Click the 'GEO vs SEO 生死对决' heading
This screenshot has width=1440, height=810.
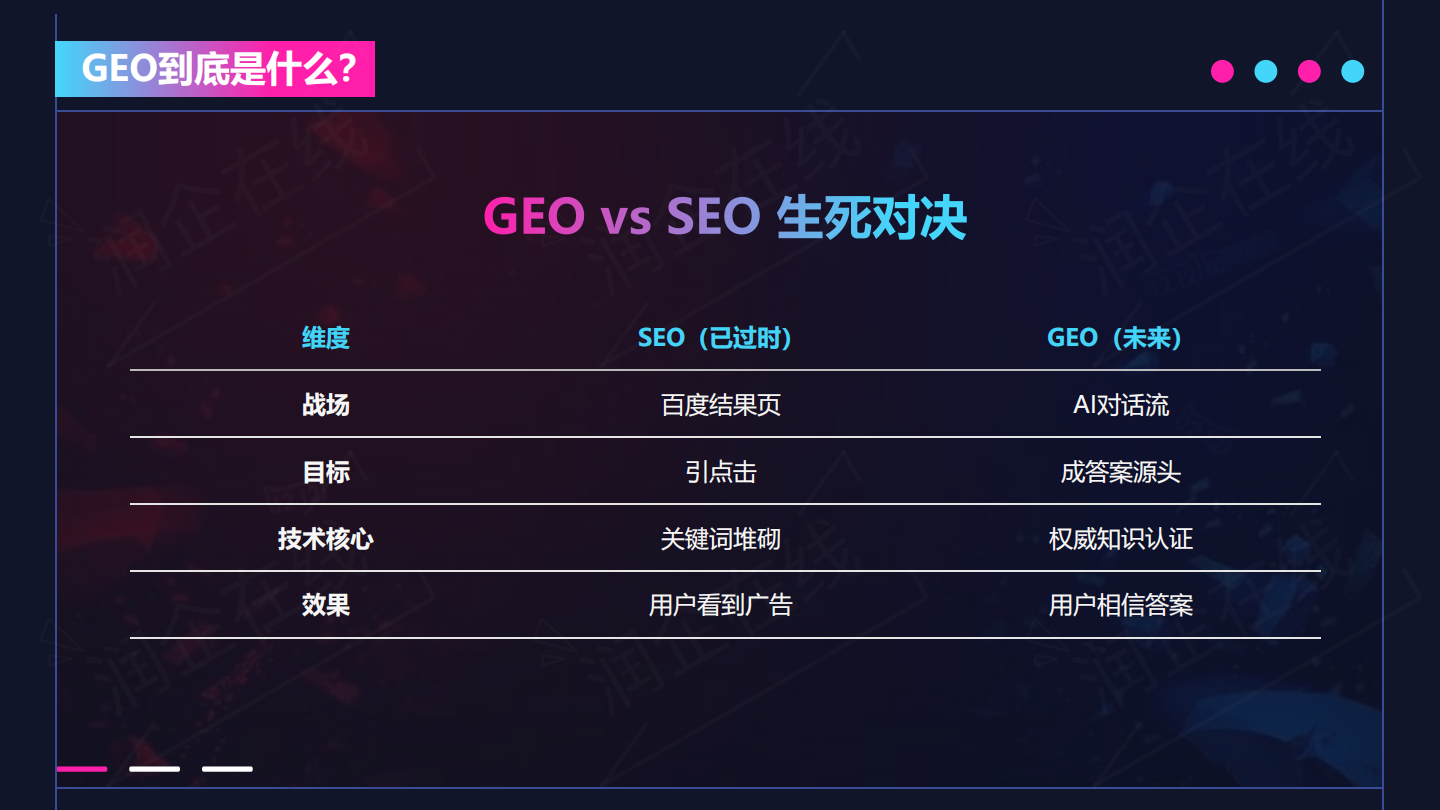click(725, 218)
